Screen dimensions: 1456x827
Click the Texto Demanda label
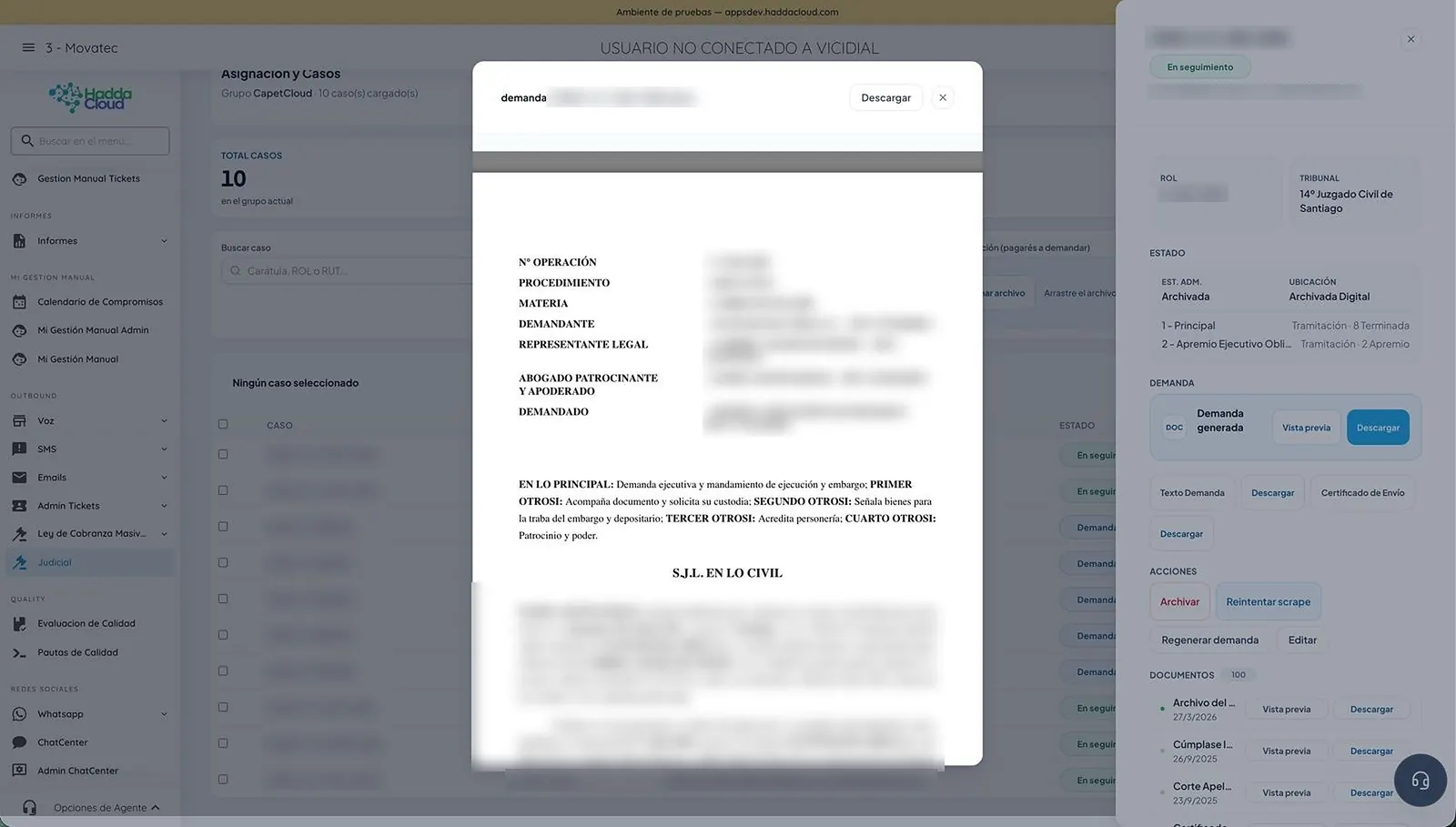[x=1192, y=493]
